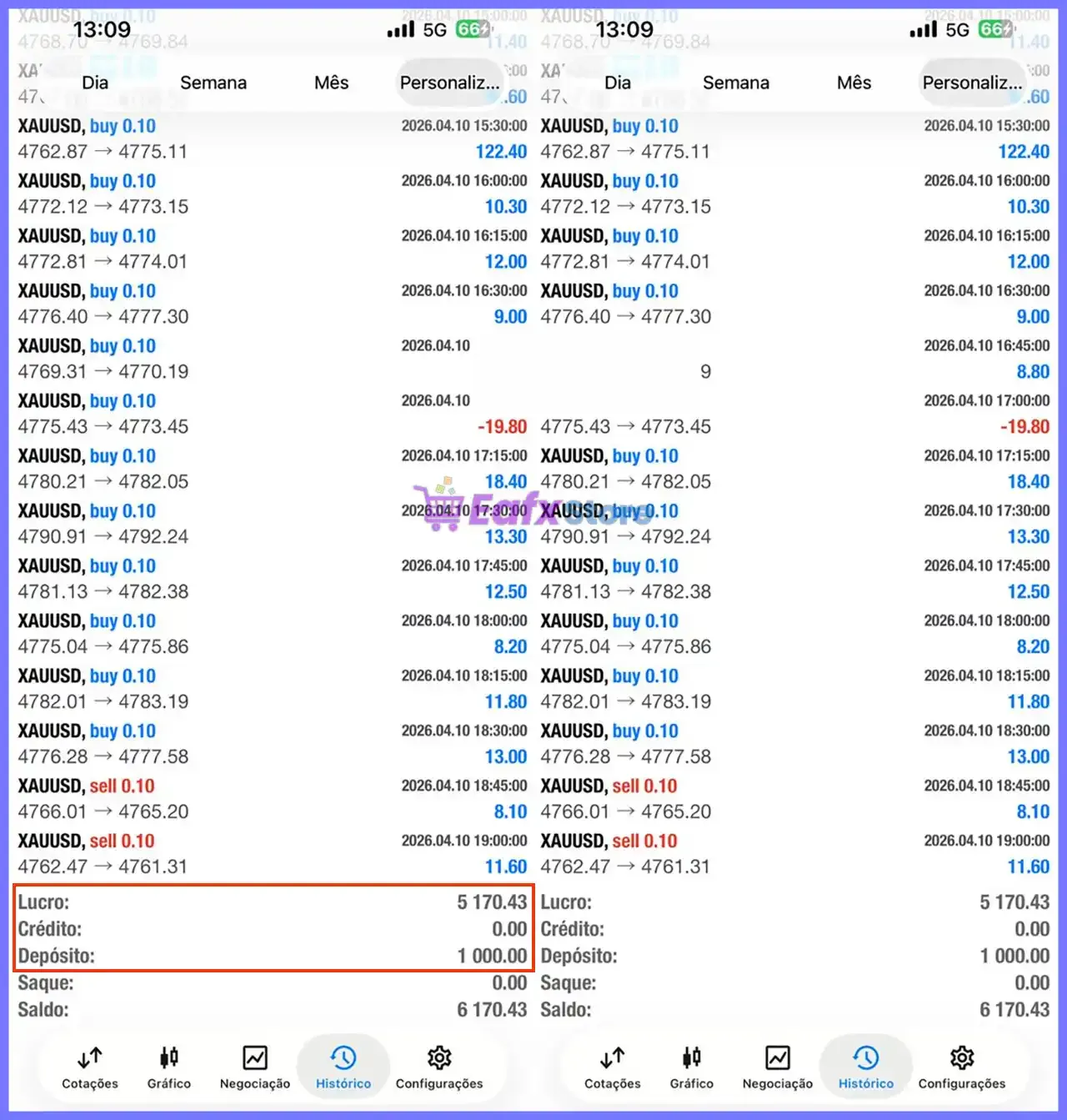Tap the battery indicator on left phone screen
This screenshot has height=1120, width=1067.
[x=473, y=29]
